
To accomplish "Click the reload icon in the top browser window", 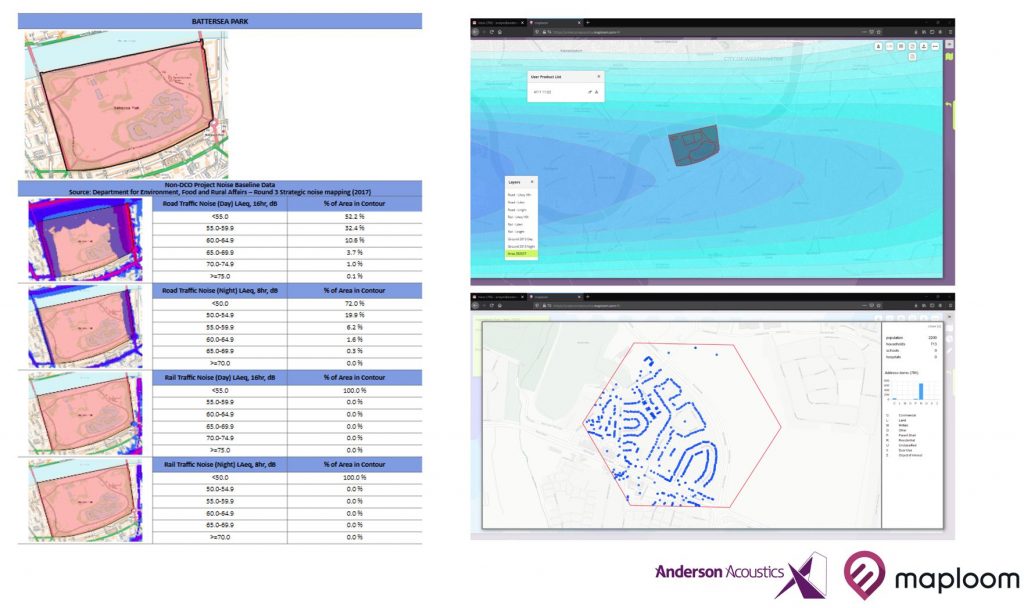I will click(492, 32).
